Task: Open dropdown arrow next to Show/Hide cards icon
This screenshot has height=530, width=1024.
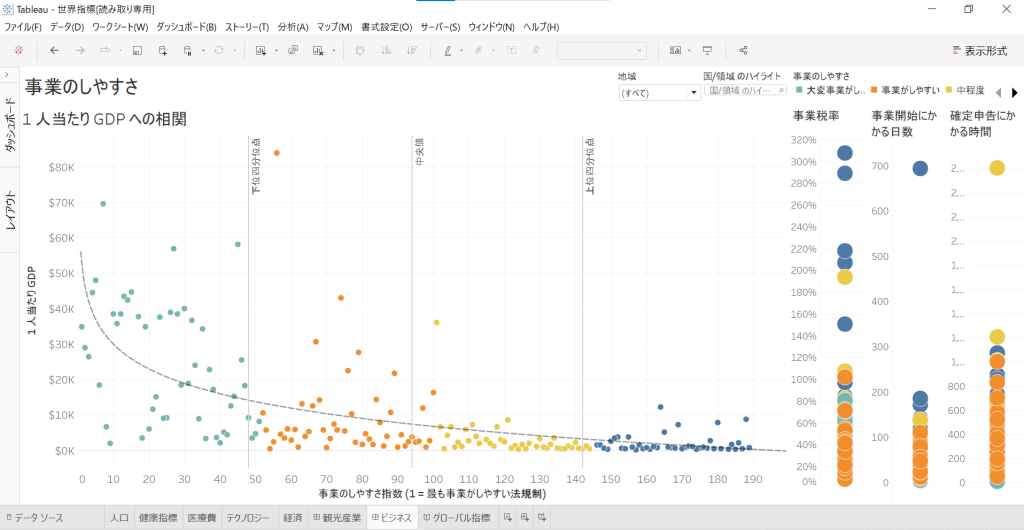Action: pyautogui.click(x=689, y=50)
